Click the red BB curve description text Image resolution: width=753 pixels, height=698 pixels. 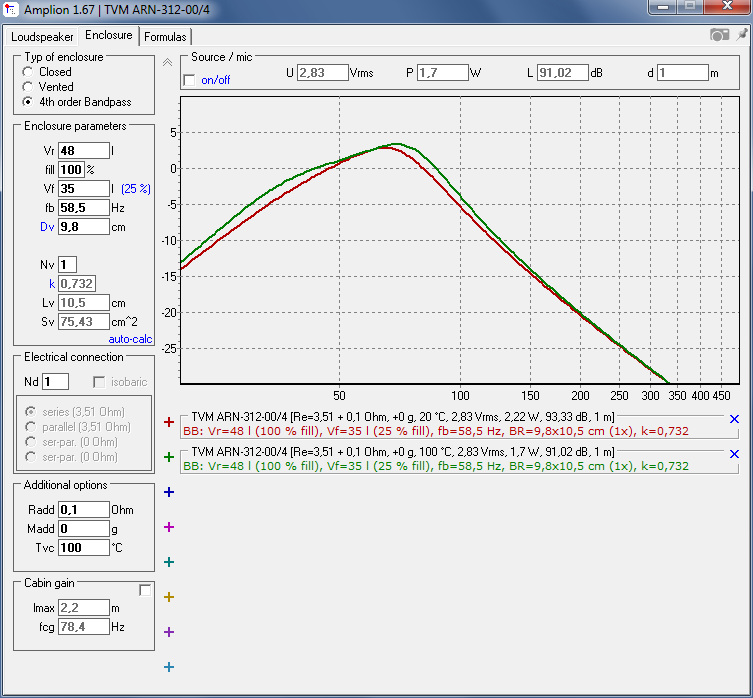(x=436, y=431)
